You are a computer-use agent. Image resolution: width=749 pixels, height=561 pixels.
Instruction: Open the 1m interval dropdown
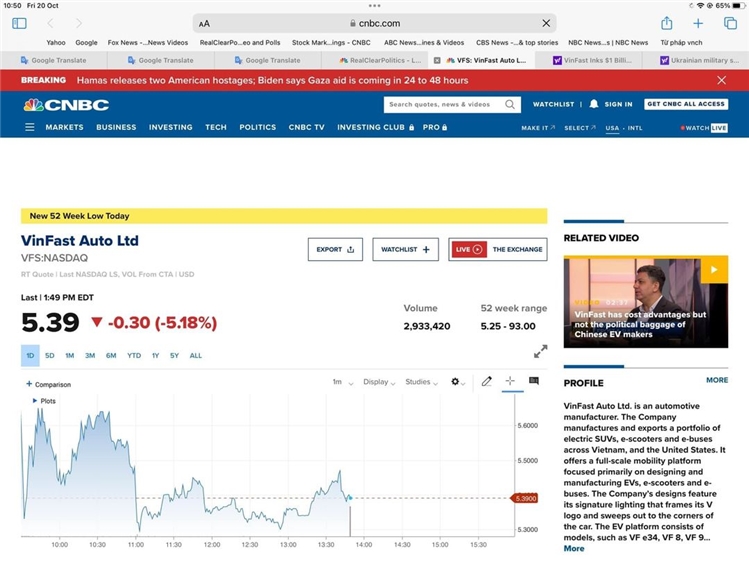click(x=342, y=382)
